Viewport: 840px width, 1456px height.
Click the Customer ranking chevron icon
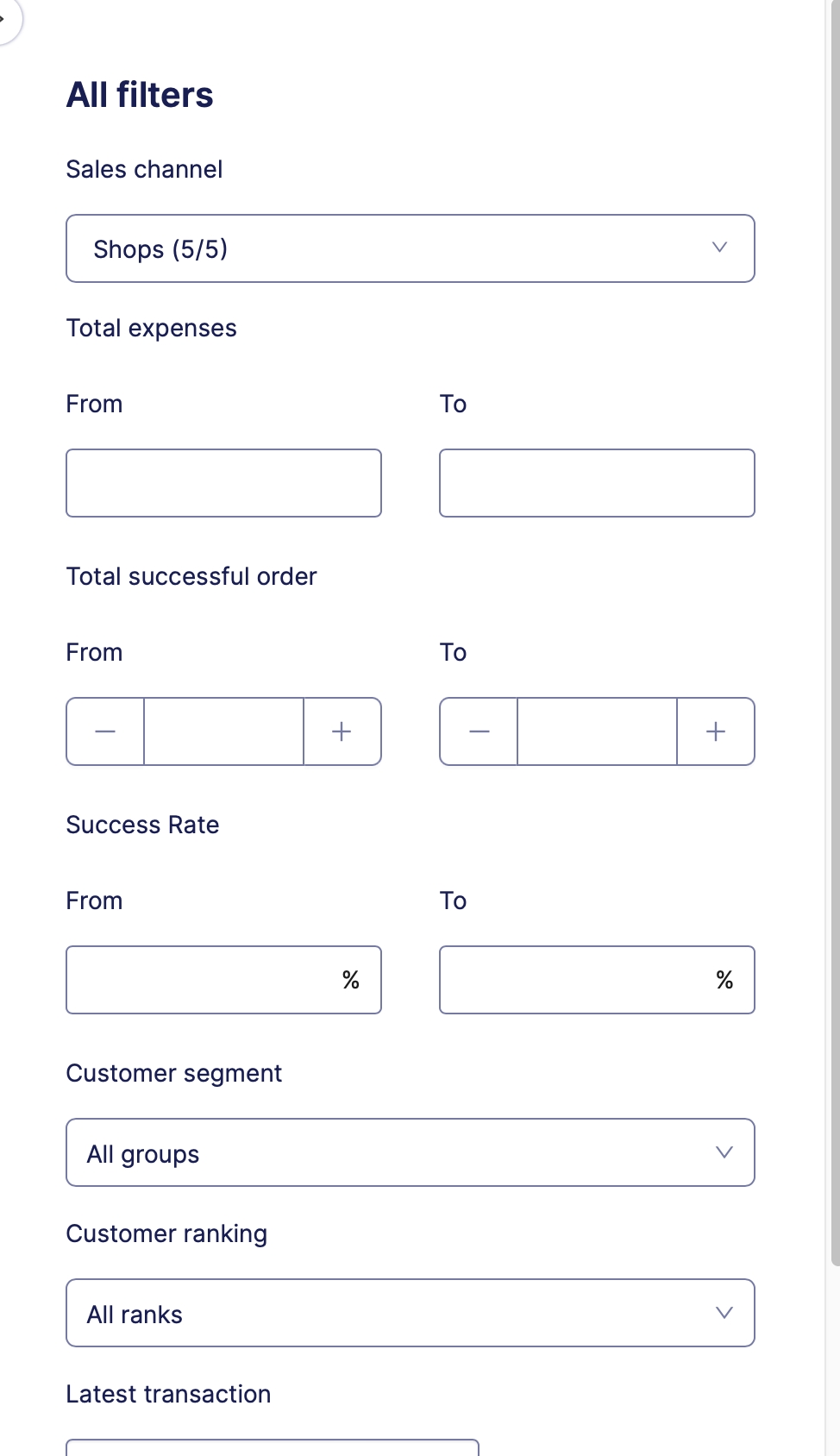(724, 1313)
